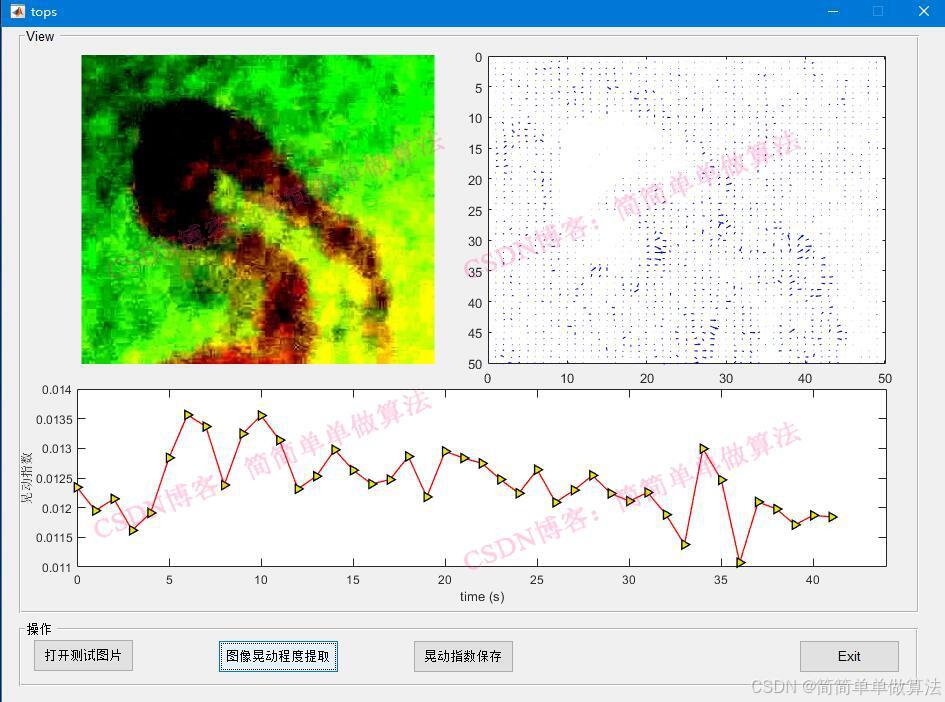Click the 'View' panel title
The height and width of the screenshot is (702, 945).
pos(40,36)
